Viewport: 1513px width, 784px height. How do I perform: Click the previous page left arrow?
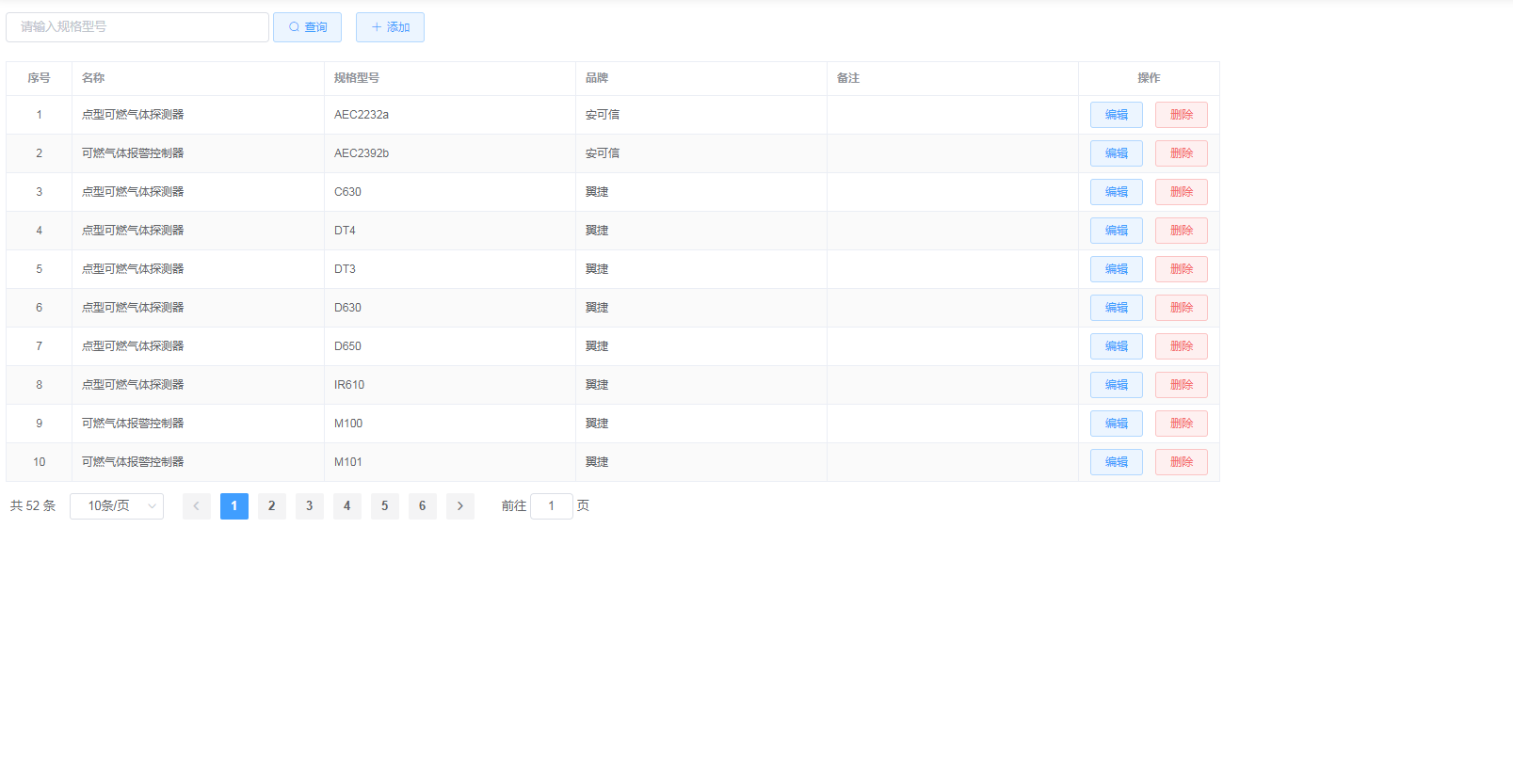tap(197, 506)
